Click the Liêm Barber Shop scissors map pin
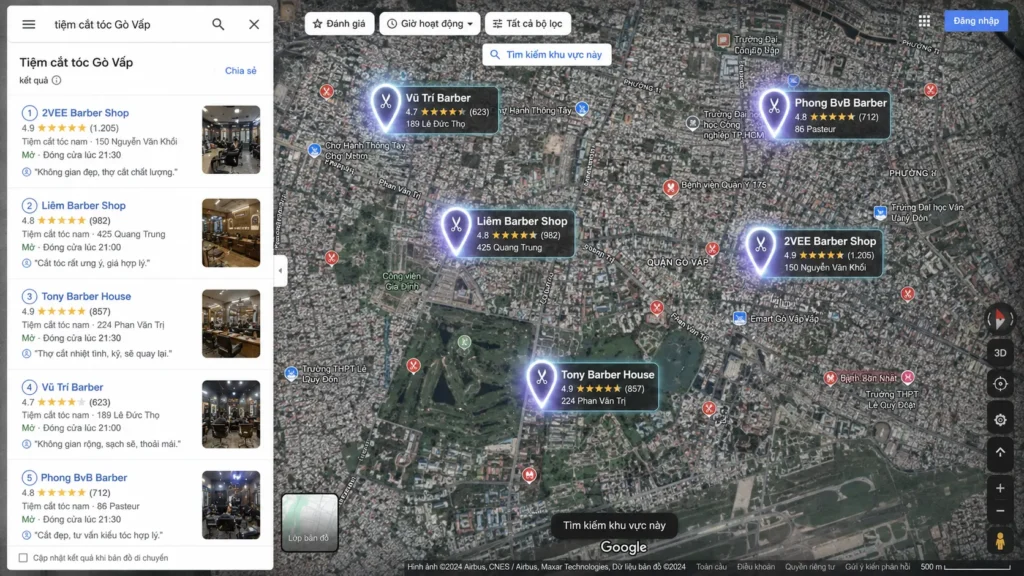This screenshot has height=576, width=1024. pos(456,231)
